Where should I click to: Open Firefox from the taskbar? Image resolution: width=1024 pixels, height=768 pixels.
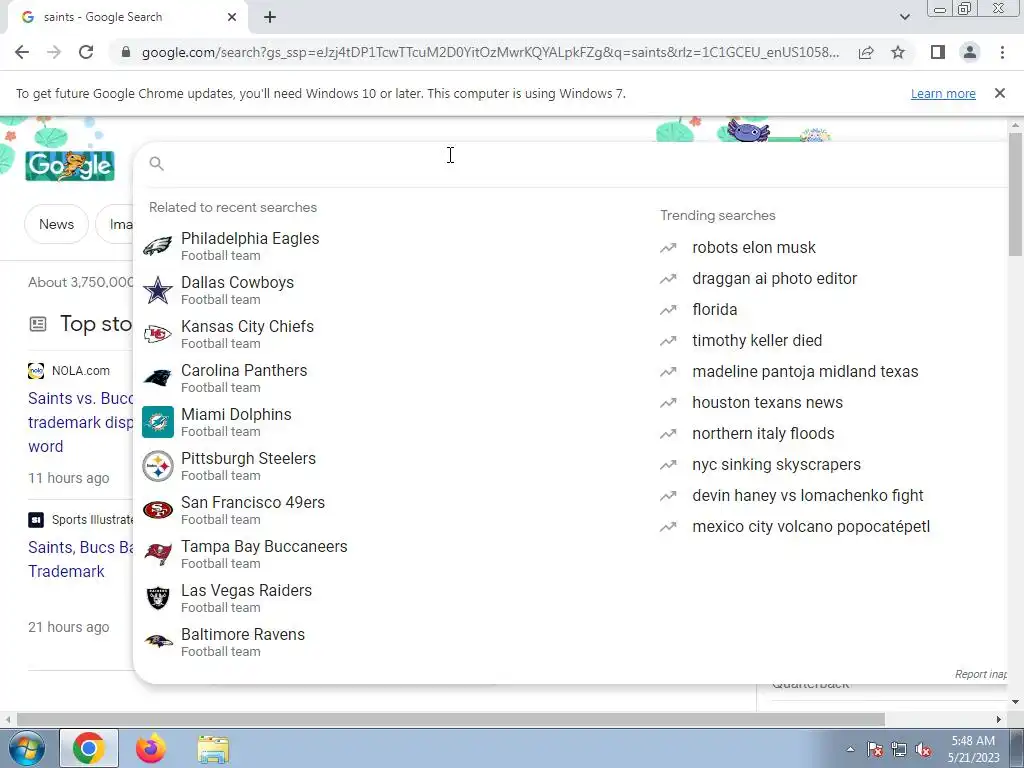coord(151,748)
